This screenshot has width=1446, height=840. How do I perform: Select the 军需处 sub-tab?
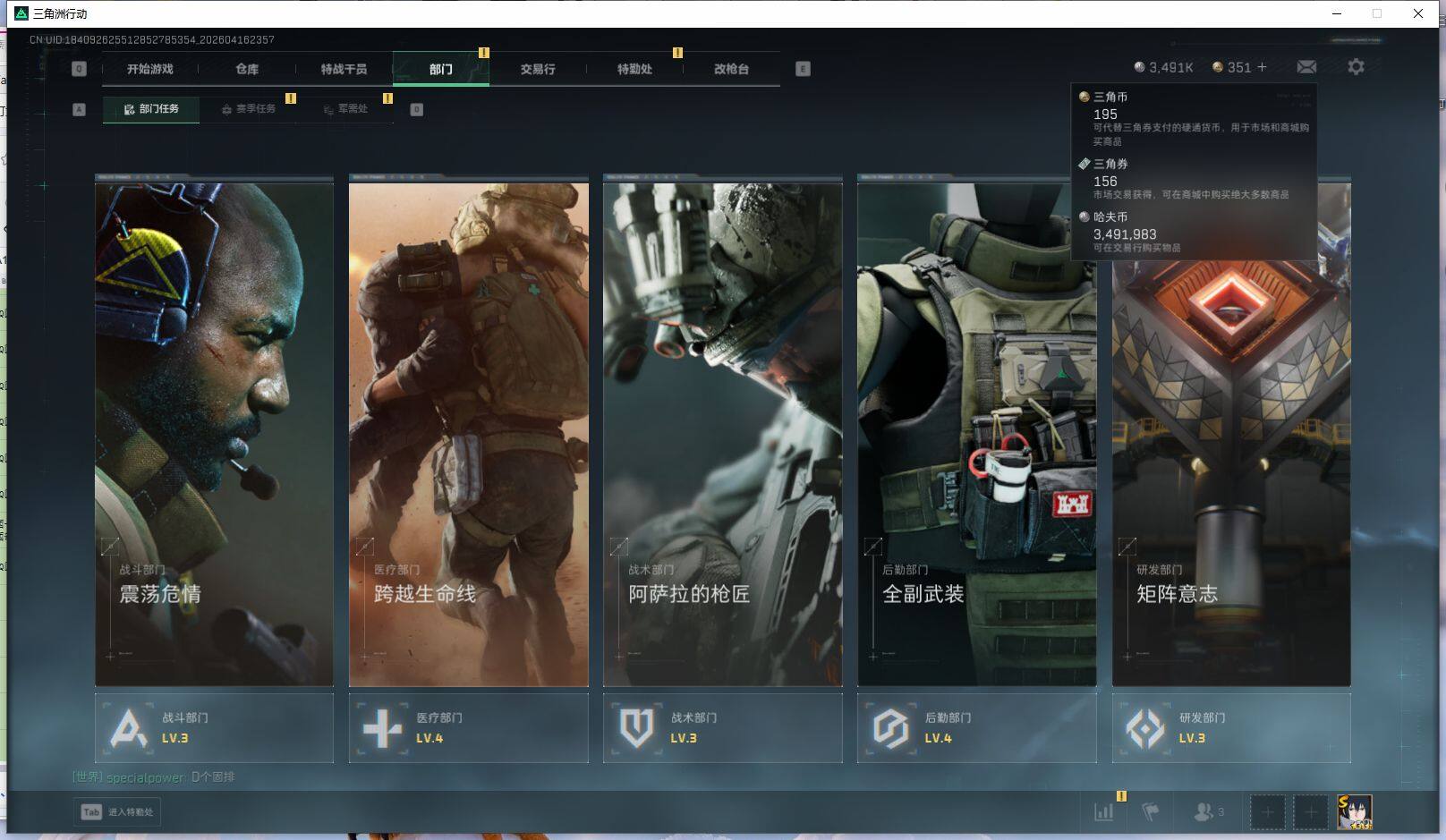click(346, 109)
